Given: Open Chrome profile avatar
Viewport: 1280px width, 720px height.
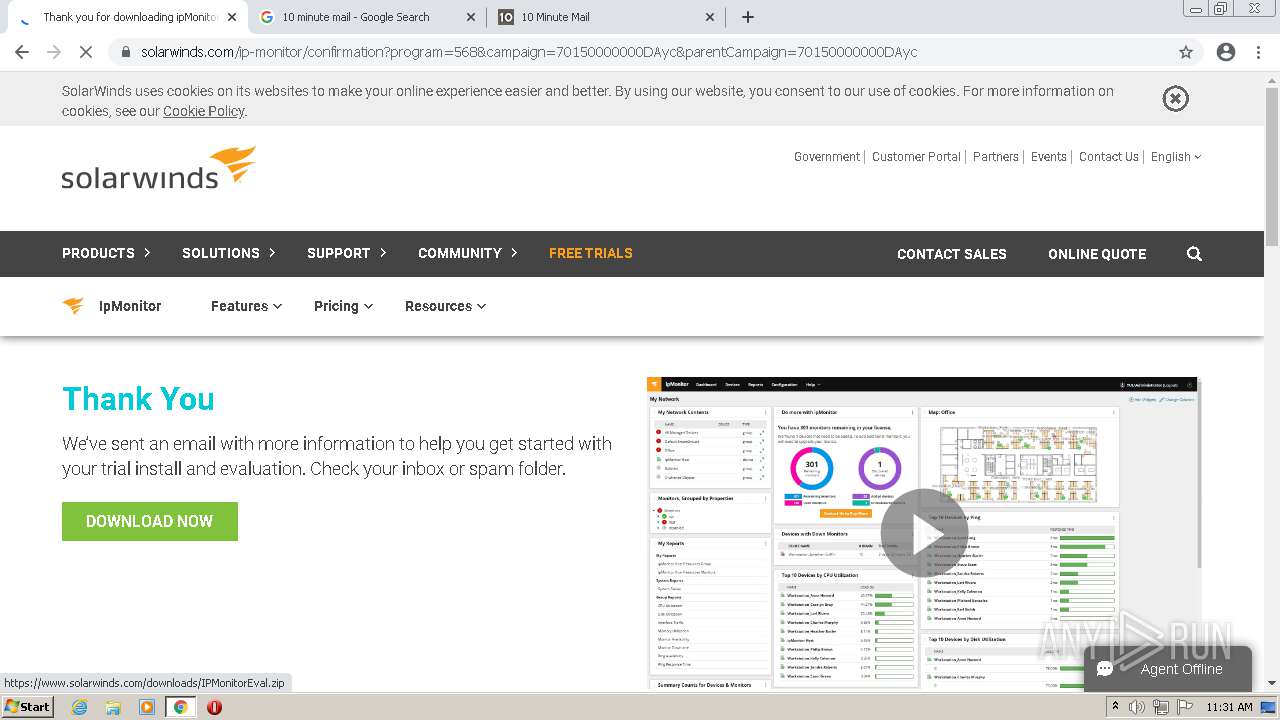Looking at the screenshot, I should (x=1226, y=52).
